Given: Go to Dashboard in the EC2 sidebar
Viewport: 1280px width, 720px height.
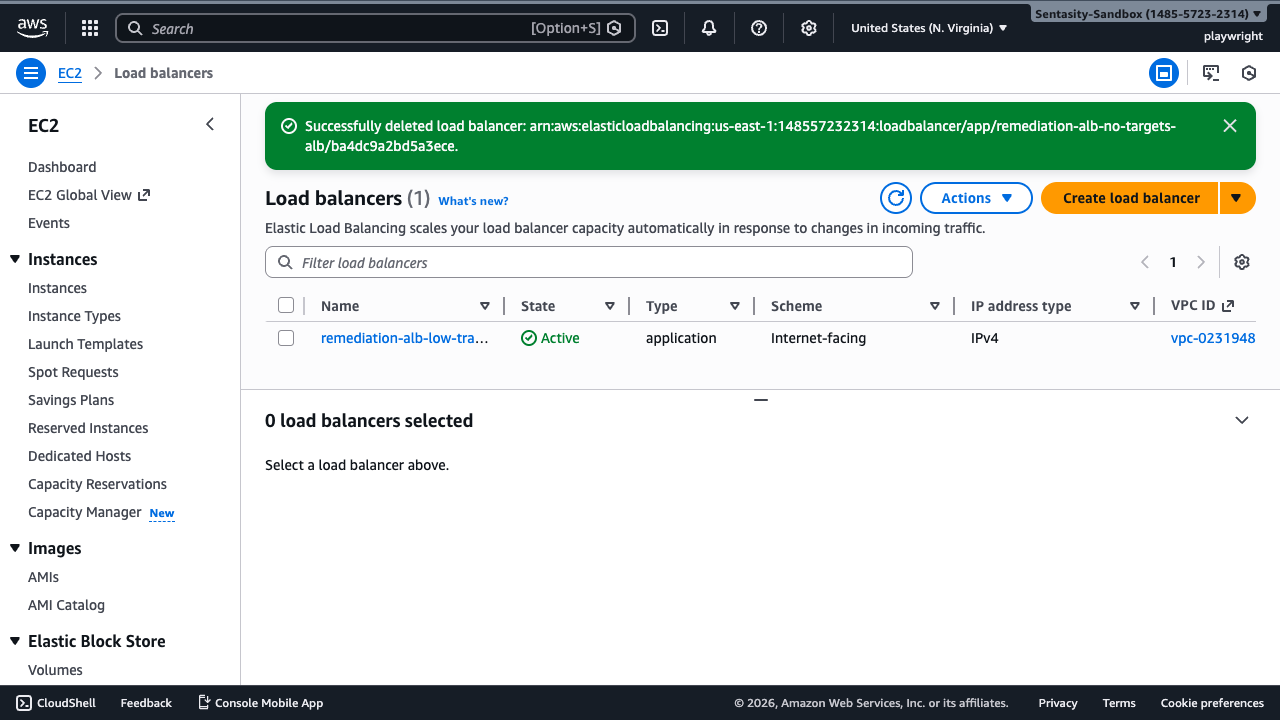Looking at the screenshot, I should click(x=62, y=167).
